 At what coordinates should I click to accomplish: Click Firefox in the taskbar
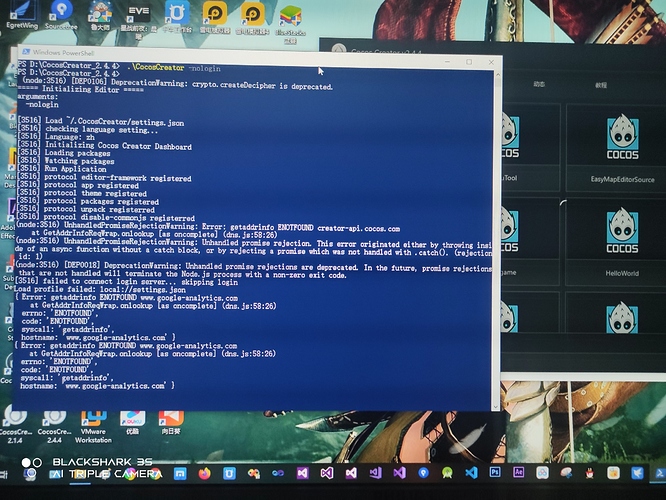204,473
